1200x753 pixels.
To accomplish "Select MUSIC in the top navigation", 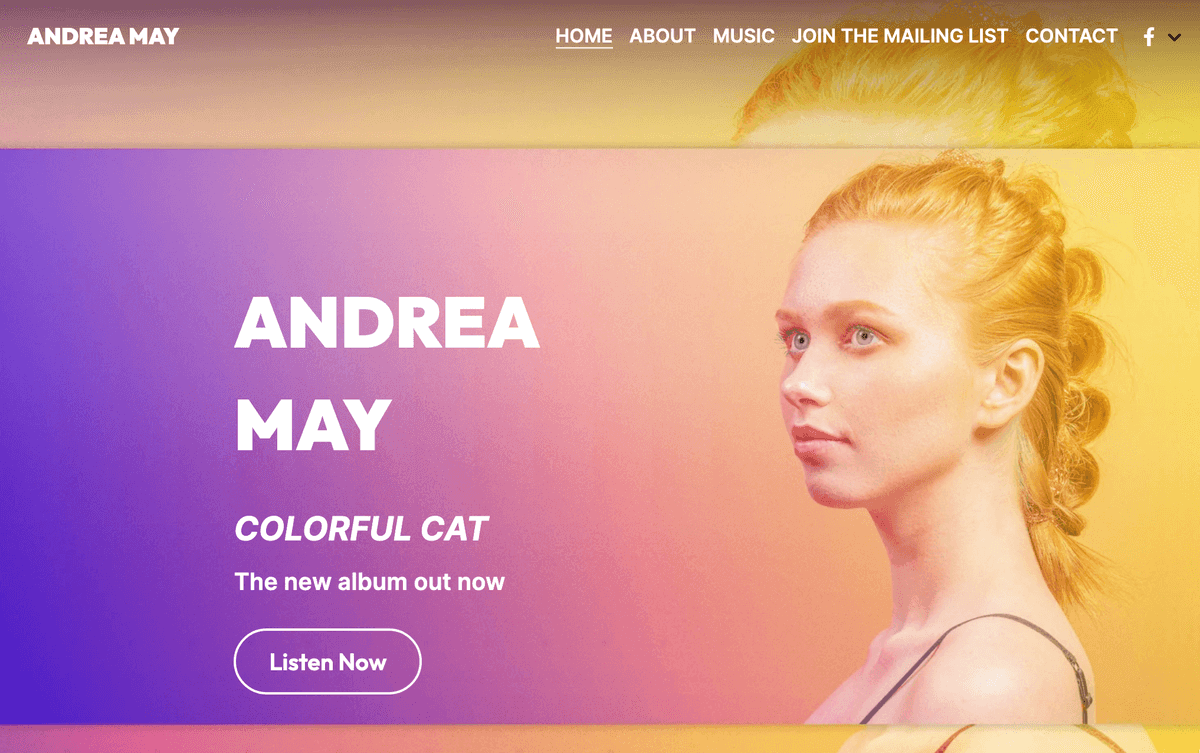I will pyautogui.click(x=744, y=36).
